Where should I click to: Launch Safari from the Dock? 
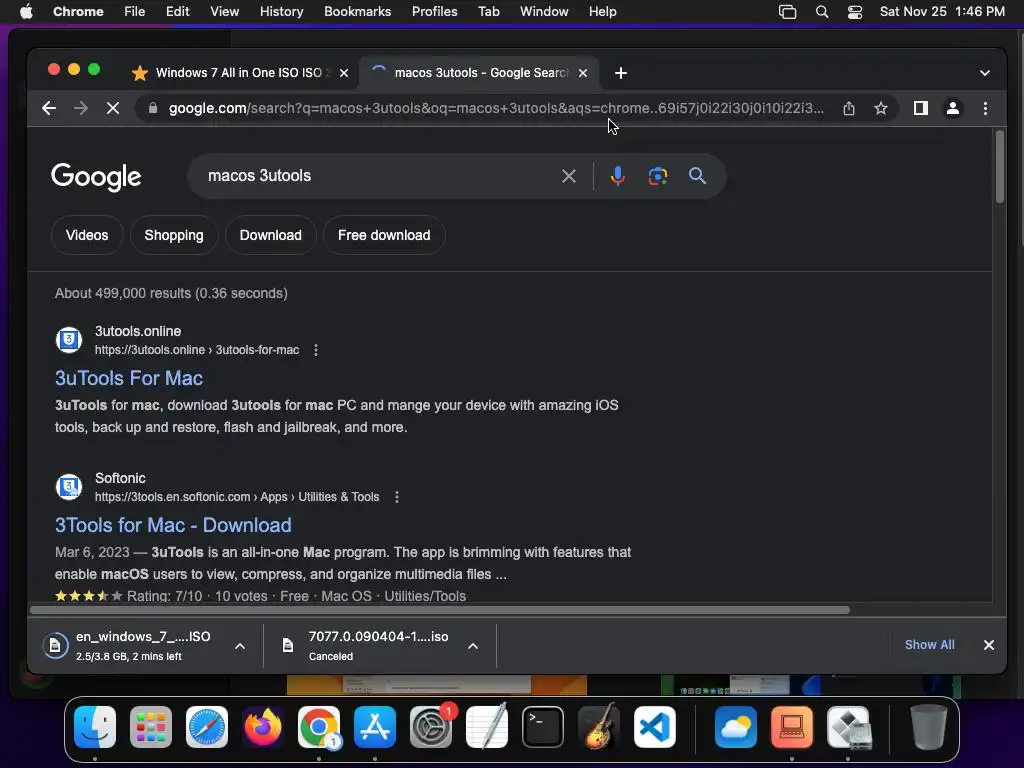tap(207, 727)
